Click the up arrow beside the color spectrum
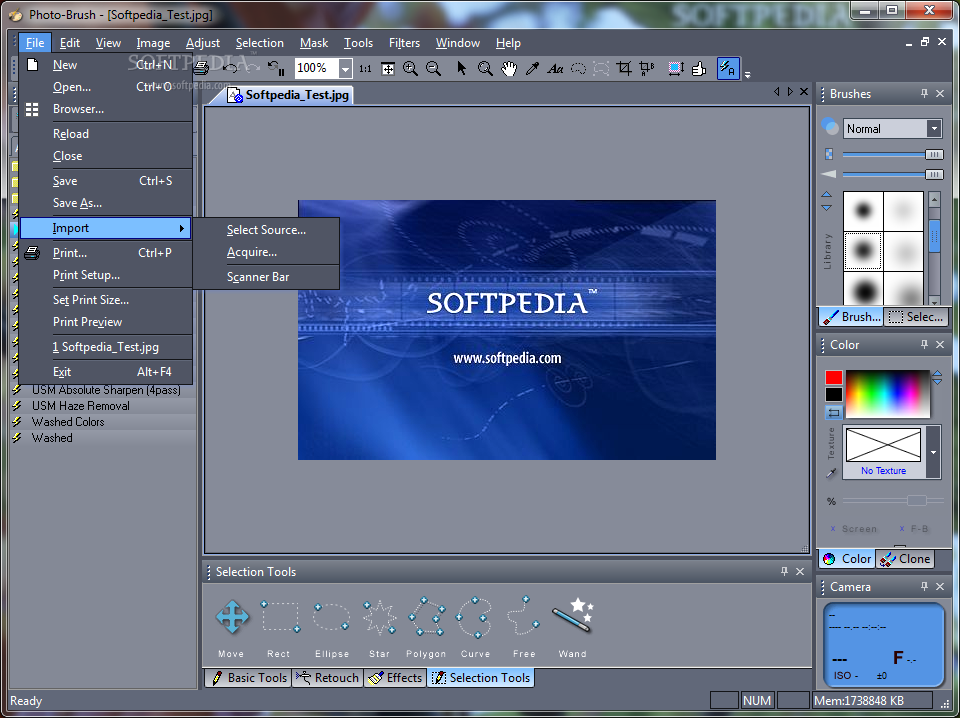This screenshot has height=718, width=960. [x=937, y=373]
